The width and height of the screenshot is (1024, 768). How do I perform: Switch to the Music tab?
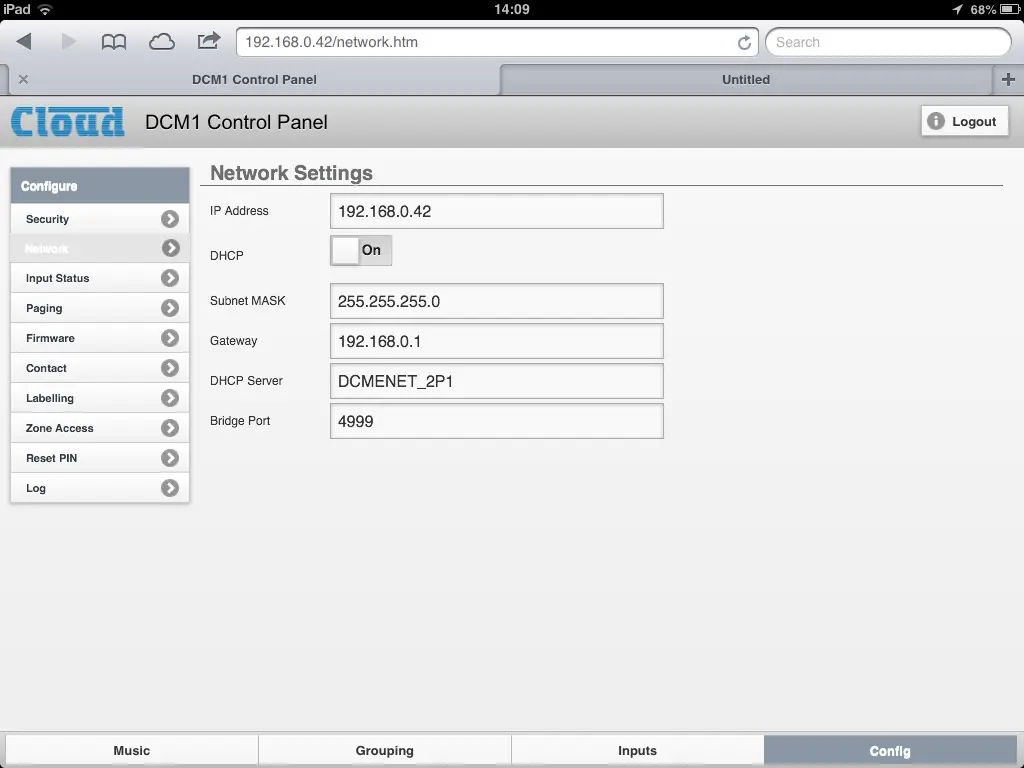(131, 751)
